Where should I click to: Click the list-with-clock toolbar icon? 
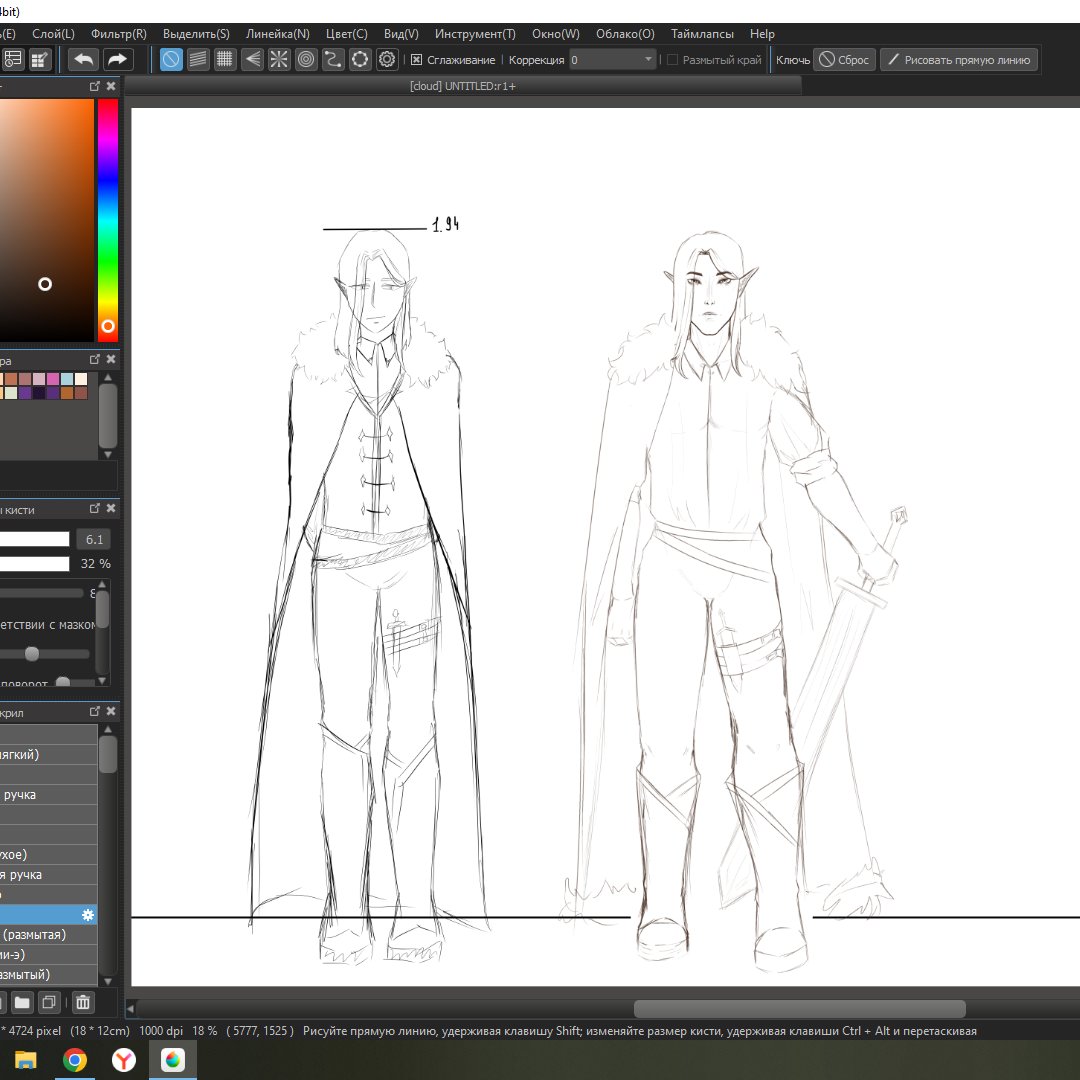(x=13, y=60)
